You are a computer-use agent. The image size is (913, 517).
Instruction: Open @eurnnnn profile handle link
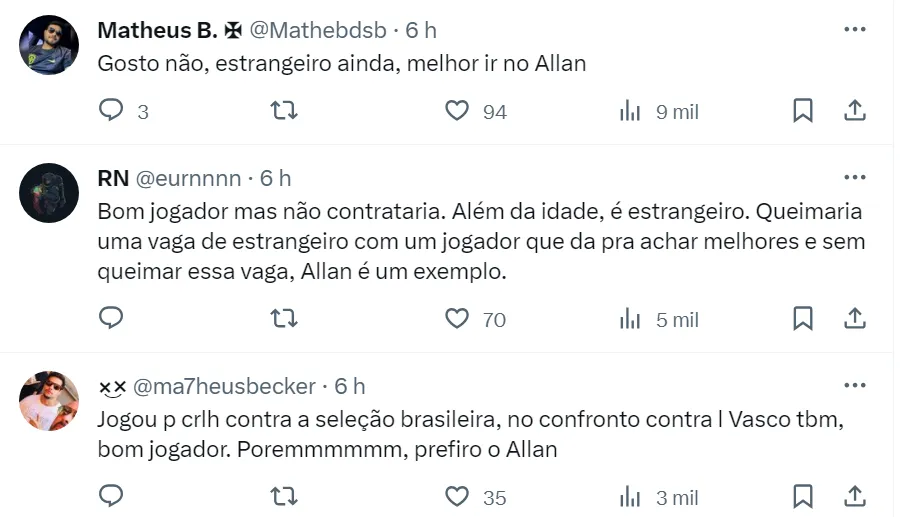coord(188,179)
